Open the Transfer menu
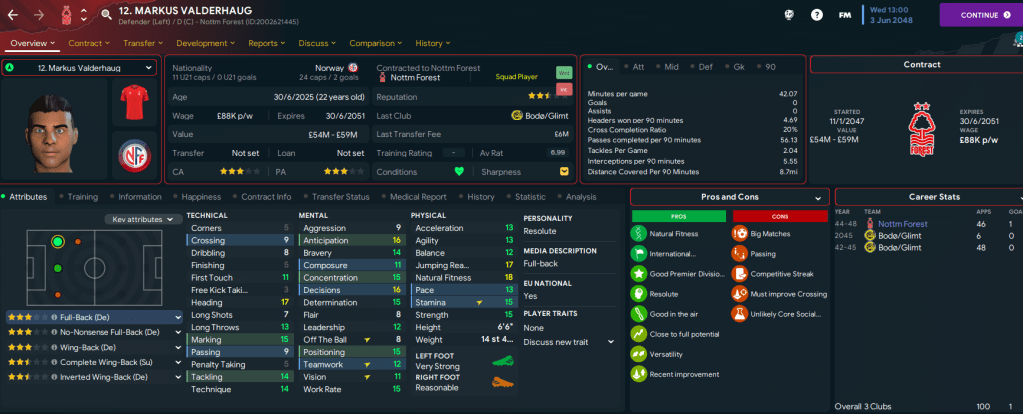Image resolution: width=1023 pixels, height=414 pixels. pyautogui.click(x=142, y=43)
